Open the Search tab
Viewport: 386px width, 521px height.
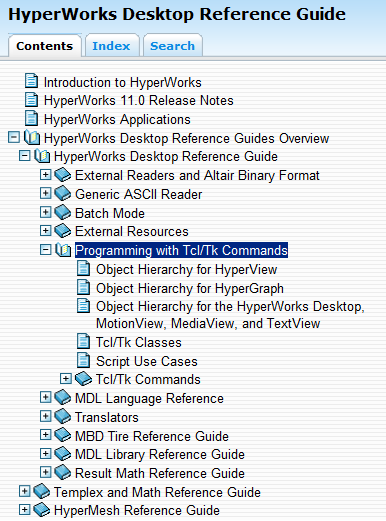[x=173, y=46]
